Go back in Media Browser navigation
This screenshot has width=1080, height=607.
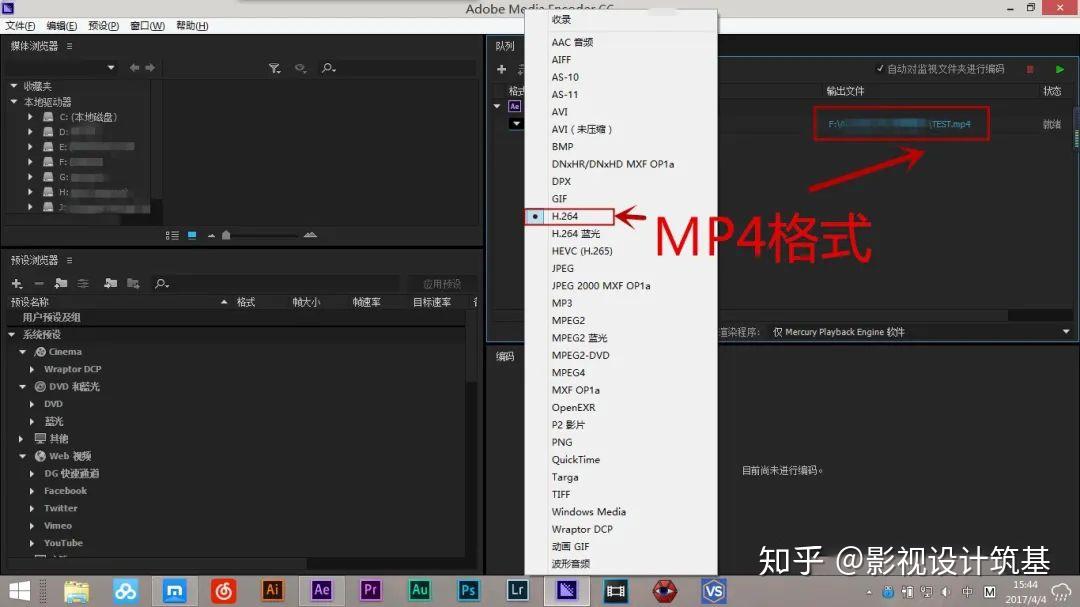pyautogui.click(x=134, y=68)
